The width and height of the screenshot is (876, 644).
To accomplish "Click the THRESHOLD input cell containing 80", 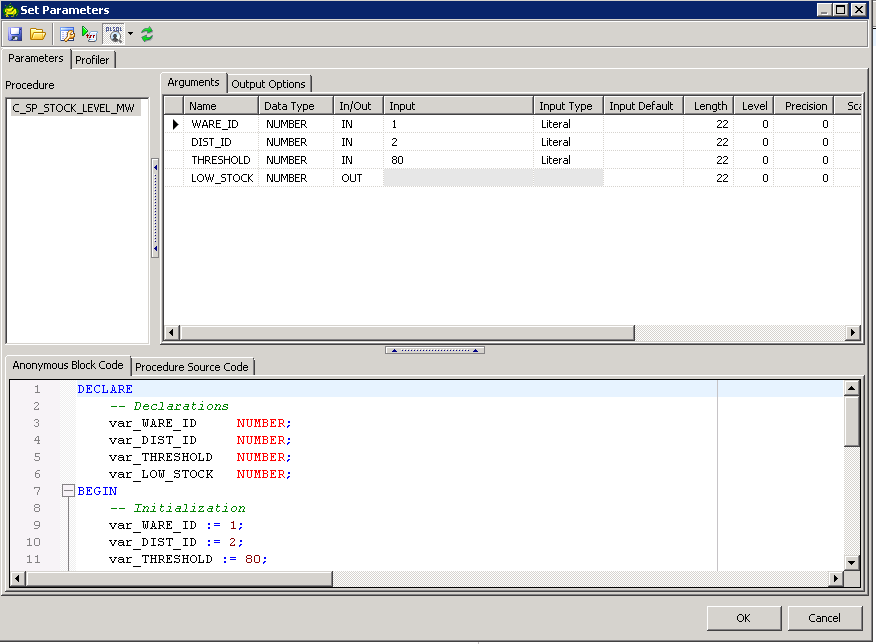I will [457, 160].
